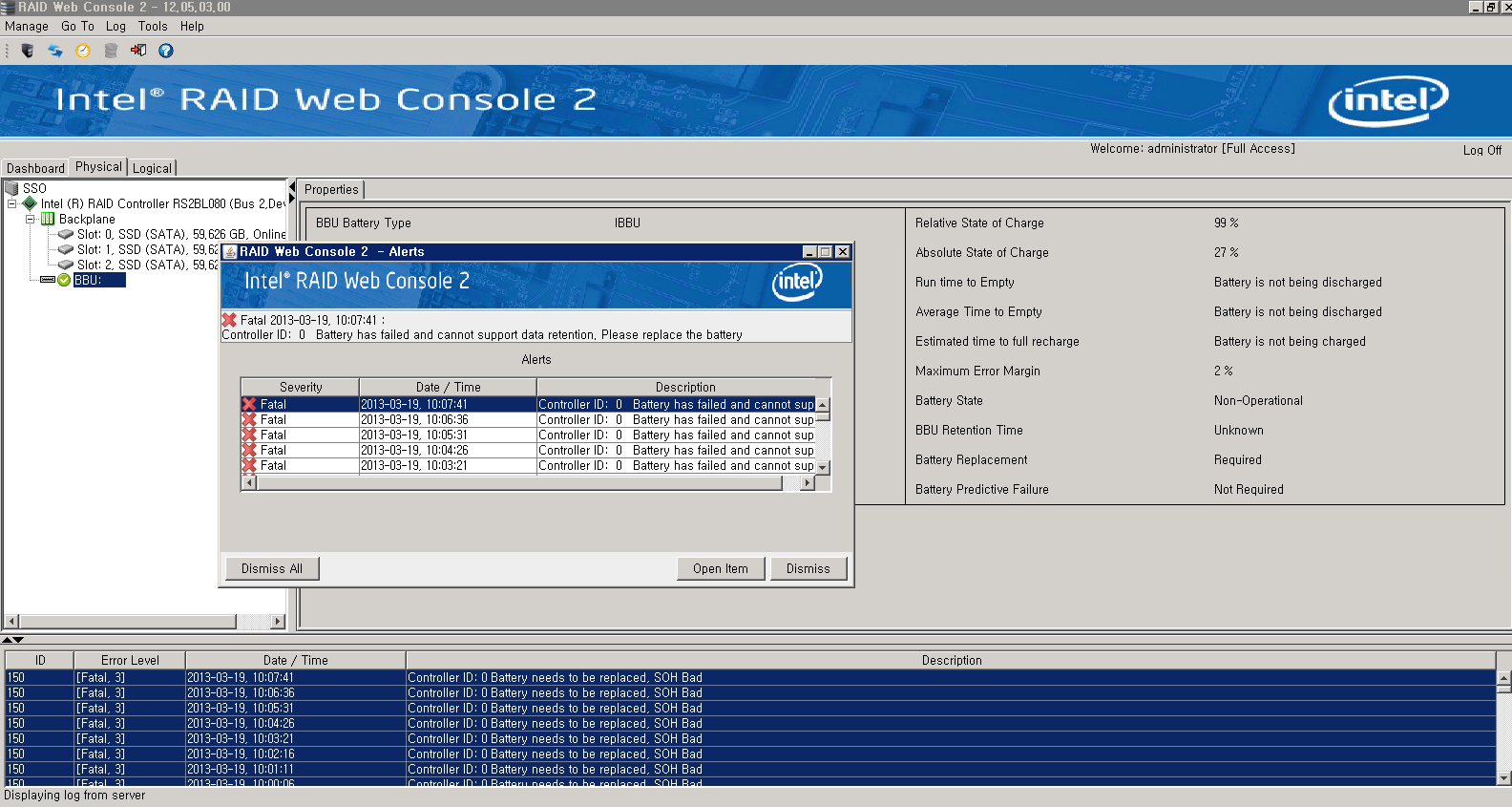Click the green Backplane icon
The height and width of the screenshot is (807, 1512).
(x=48, y=219)
